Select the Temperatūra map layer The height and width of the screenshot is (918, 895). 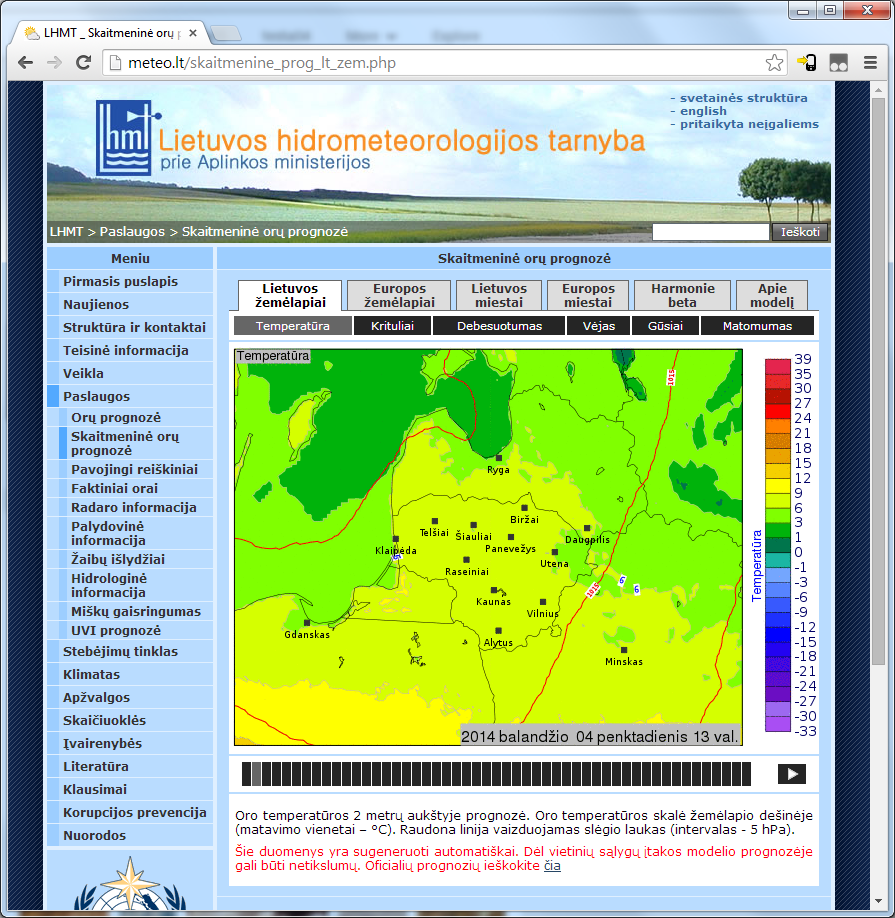point(293,326)
